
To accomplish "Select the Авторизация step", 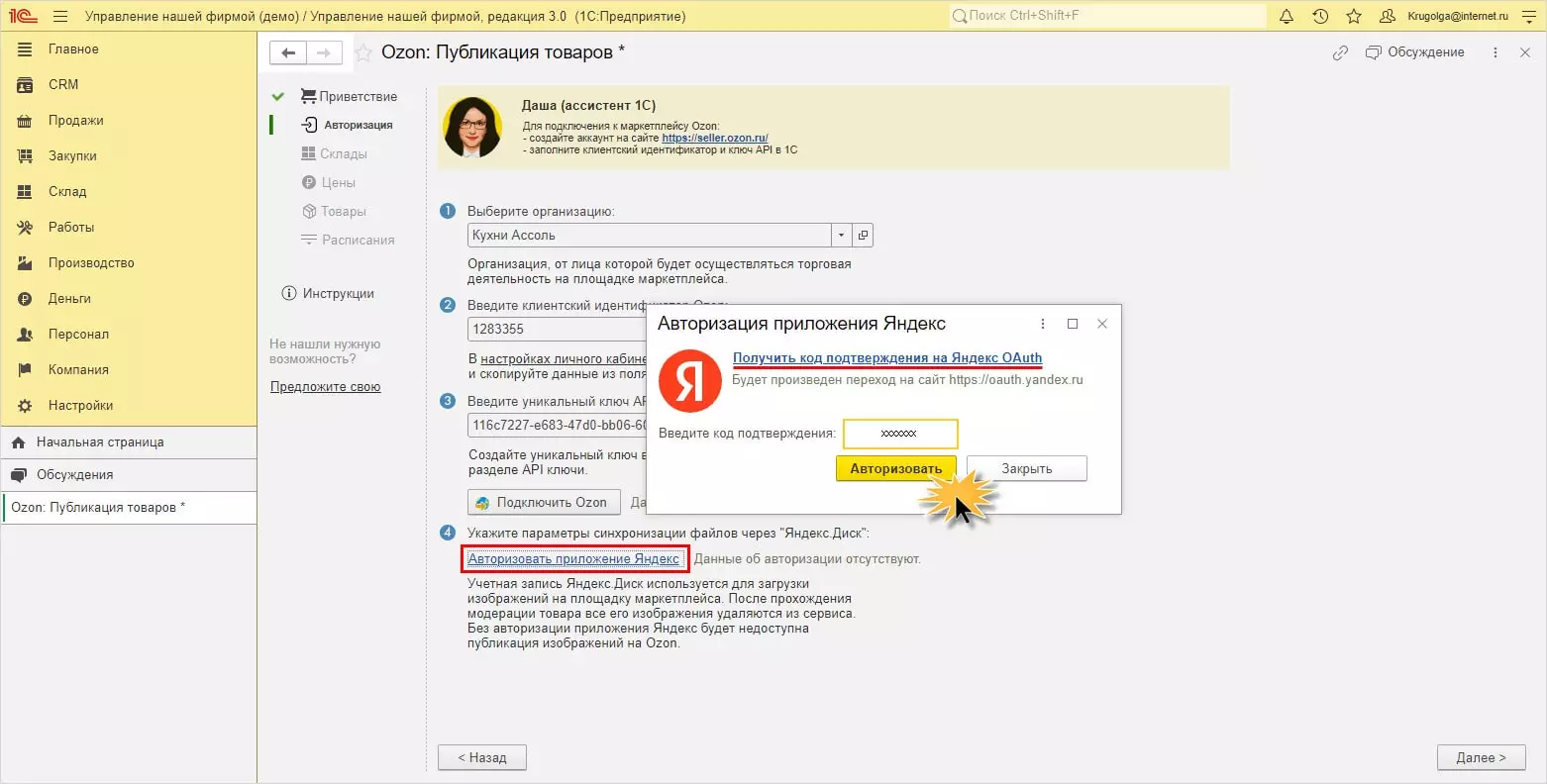I will click(348, 126).
